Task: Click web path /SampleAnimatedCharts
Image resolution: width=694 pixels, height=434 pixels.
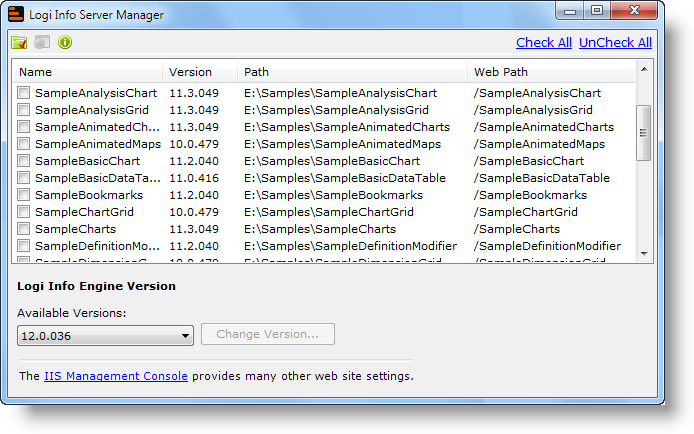Action: click(x=544, y=127)
